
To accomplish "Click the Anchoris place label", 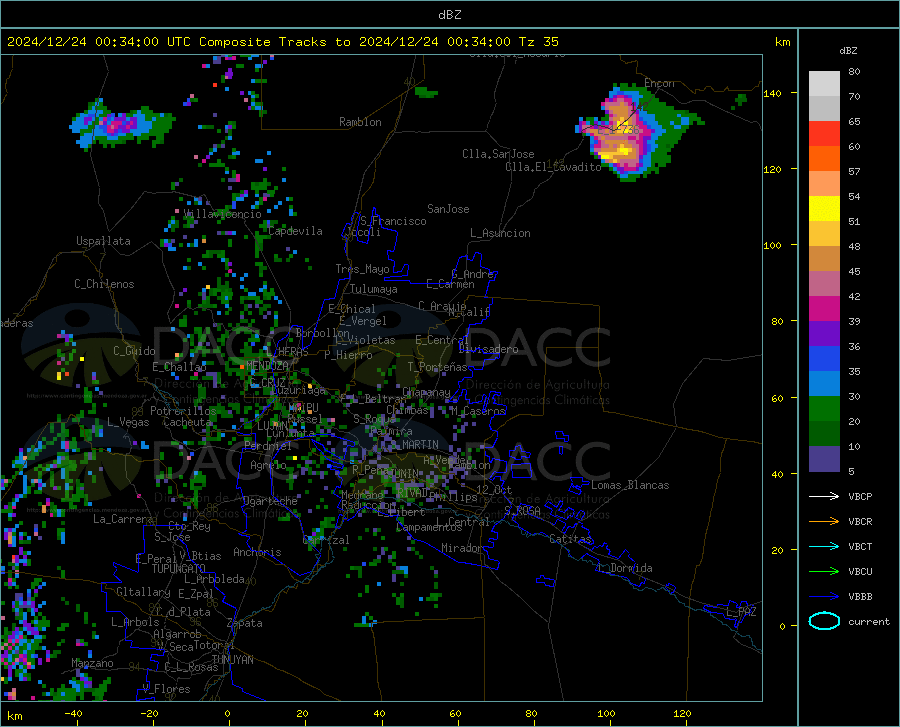I will (257, 553).
